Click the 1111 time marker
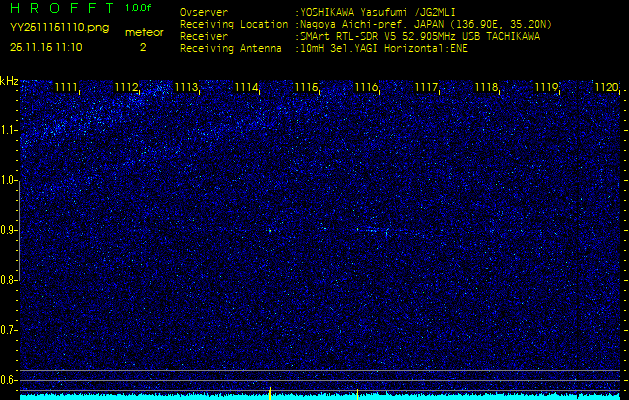Viewport: 629px width, 400px height. (66, 88)
